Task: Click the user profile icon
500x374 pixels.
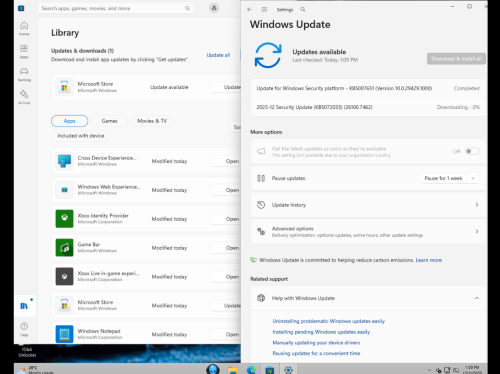Action: coord(214,8)
